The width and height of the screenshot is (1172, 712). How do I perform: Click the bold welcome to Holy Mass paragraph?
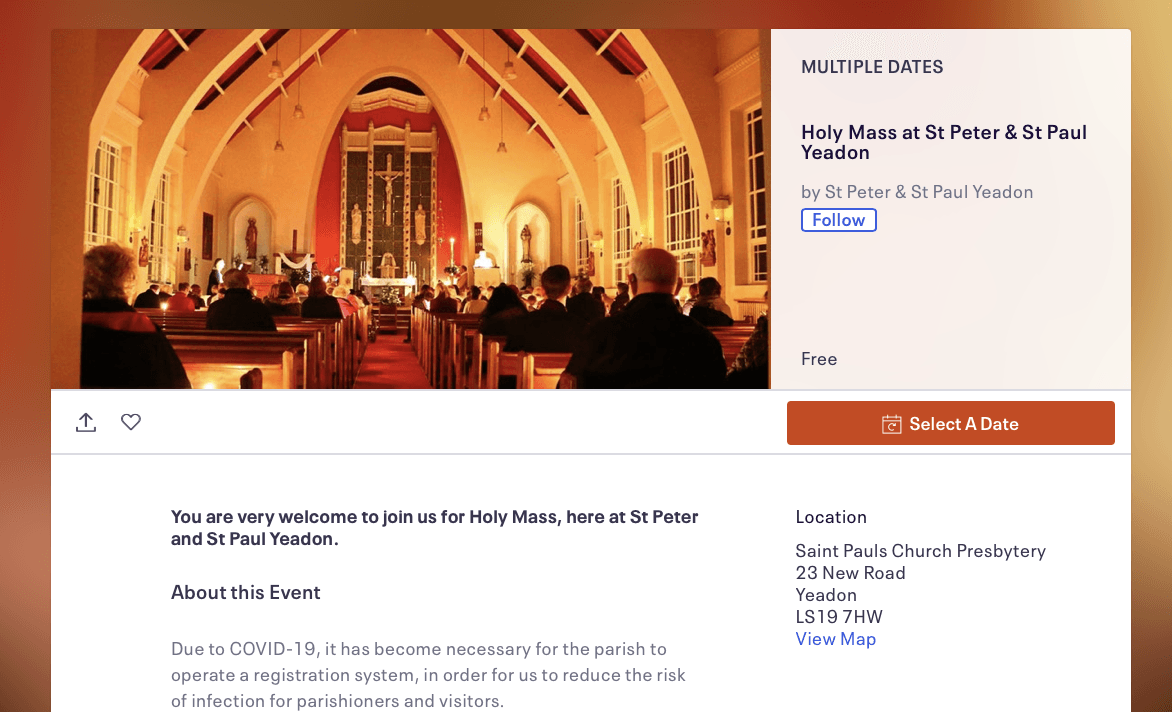click(435, 527)
